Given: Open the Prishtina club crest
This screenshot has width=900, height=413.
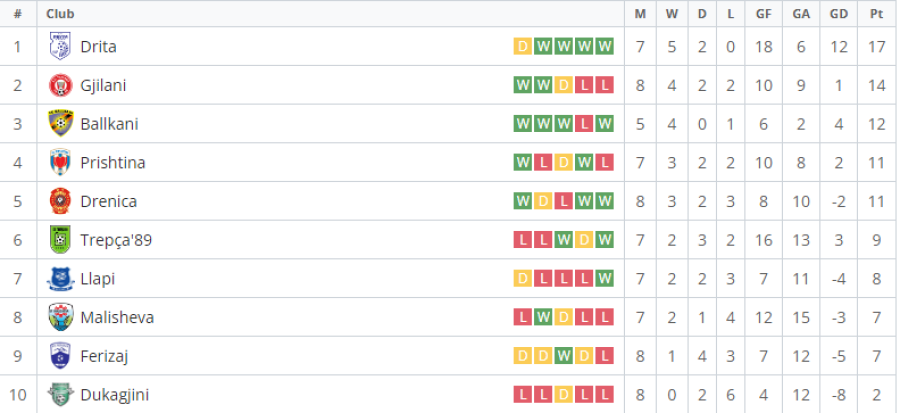Looking at the screenshot, I should point(60,162).
